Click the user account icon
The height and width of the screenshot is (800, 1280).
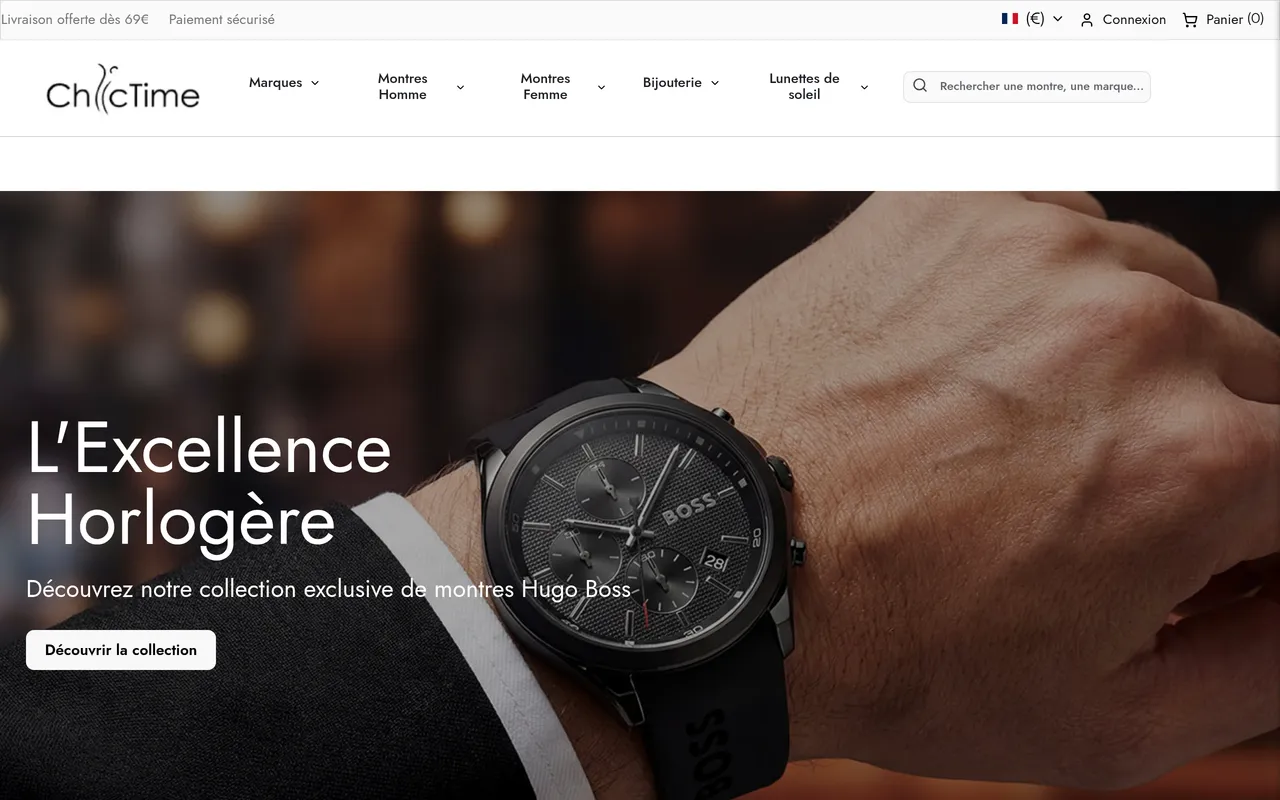1087,20
